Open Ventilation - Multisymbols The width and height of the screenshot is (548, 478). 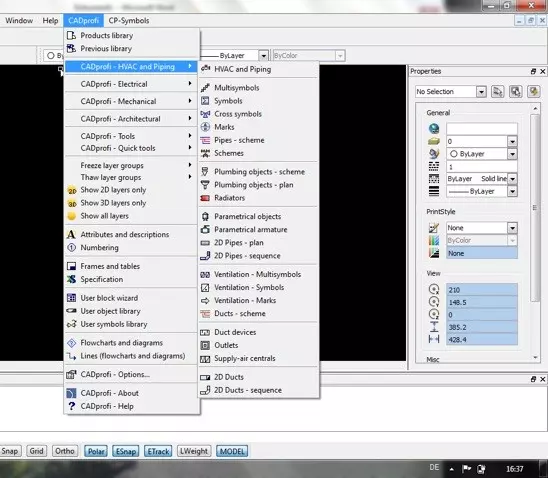(257, 274)
